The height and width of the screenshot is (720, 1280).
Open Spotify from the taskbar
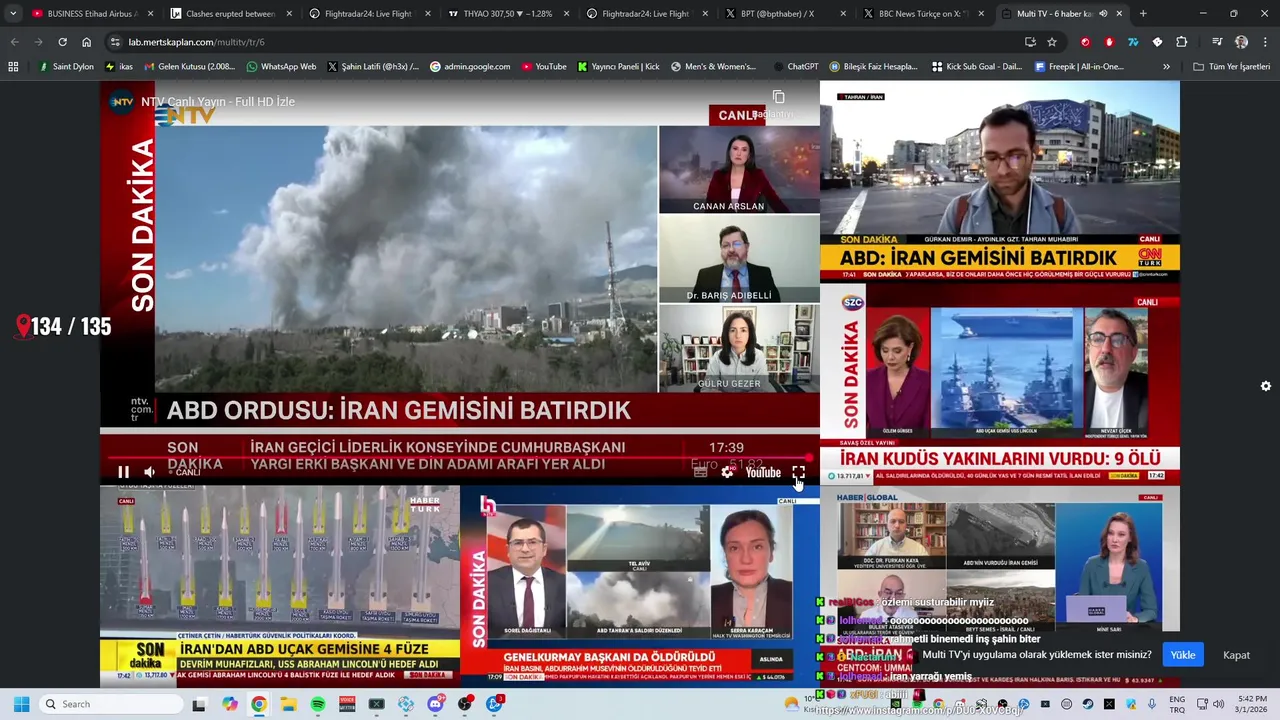(x=317, y=704)
